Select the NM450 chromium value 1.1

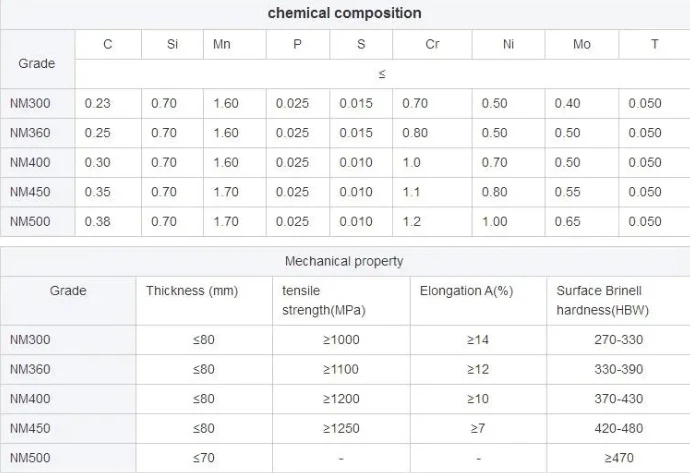click(x=411, y=192)
